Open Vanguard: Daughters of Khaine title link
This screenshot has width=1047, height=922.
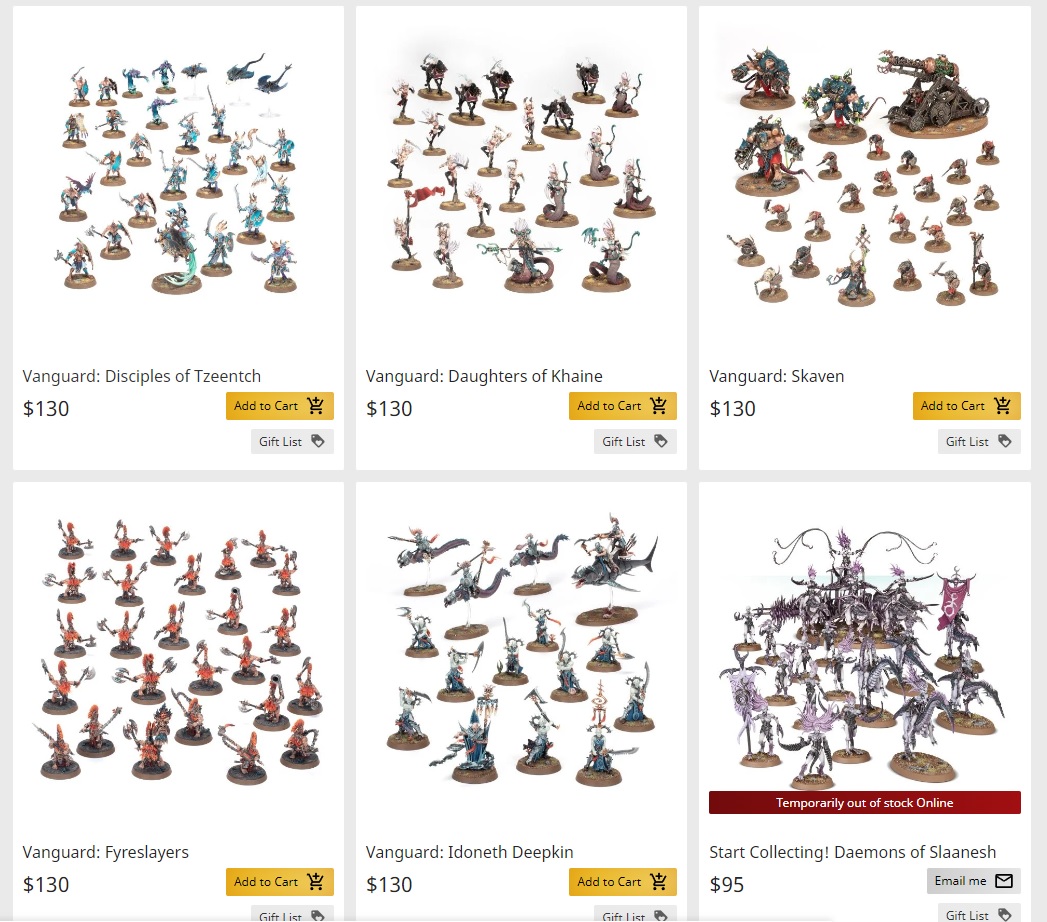(484, 376)
